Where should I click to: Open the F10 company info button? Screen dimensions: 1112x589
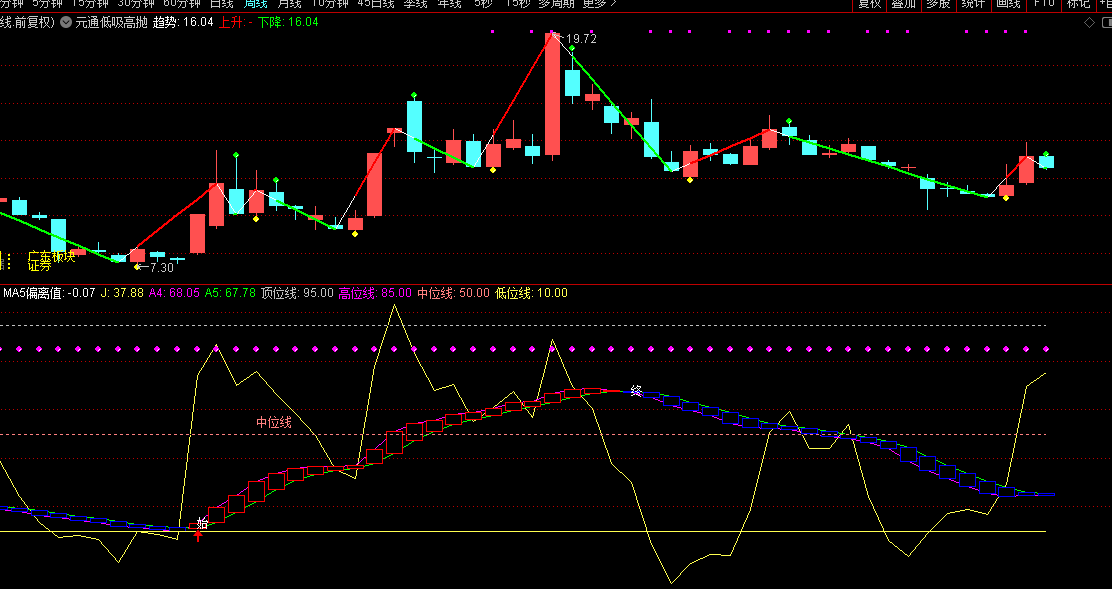click(1044, 4)
